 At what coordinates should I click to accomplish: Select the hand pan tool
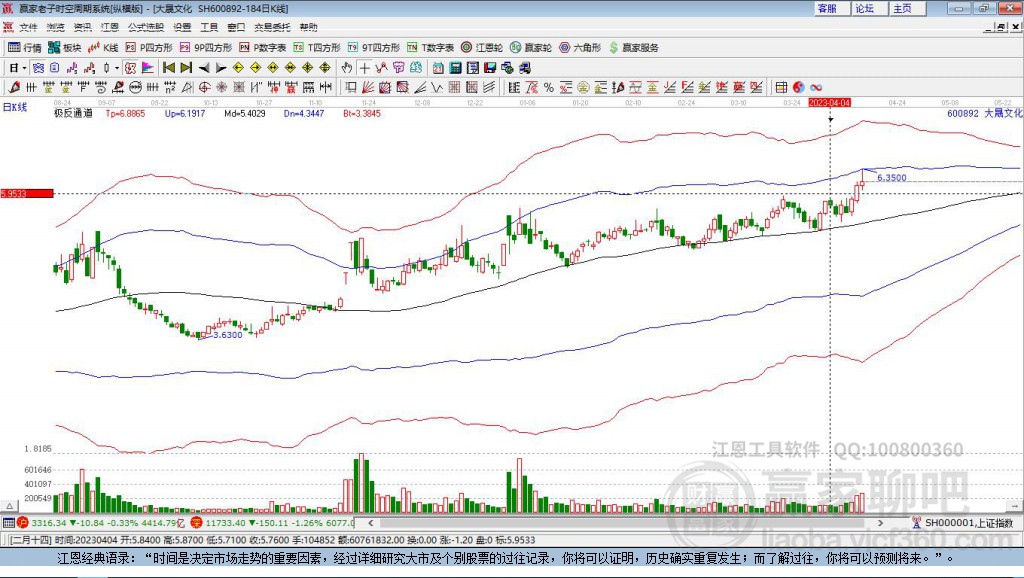coord(347,68)
